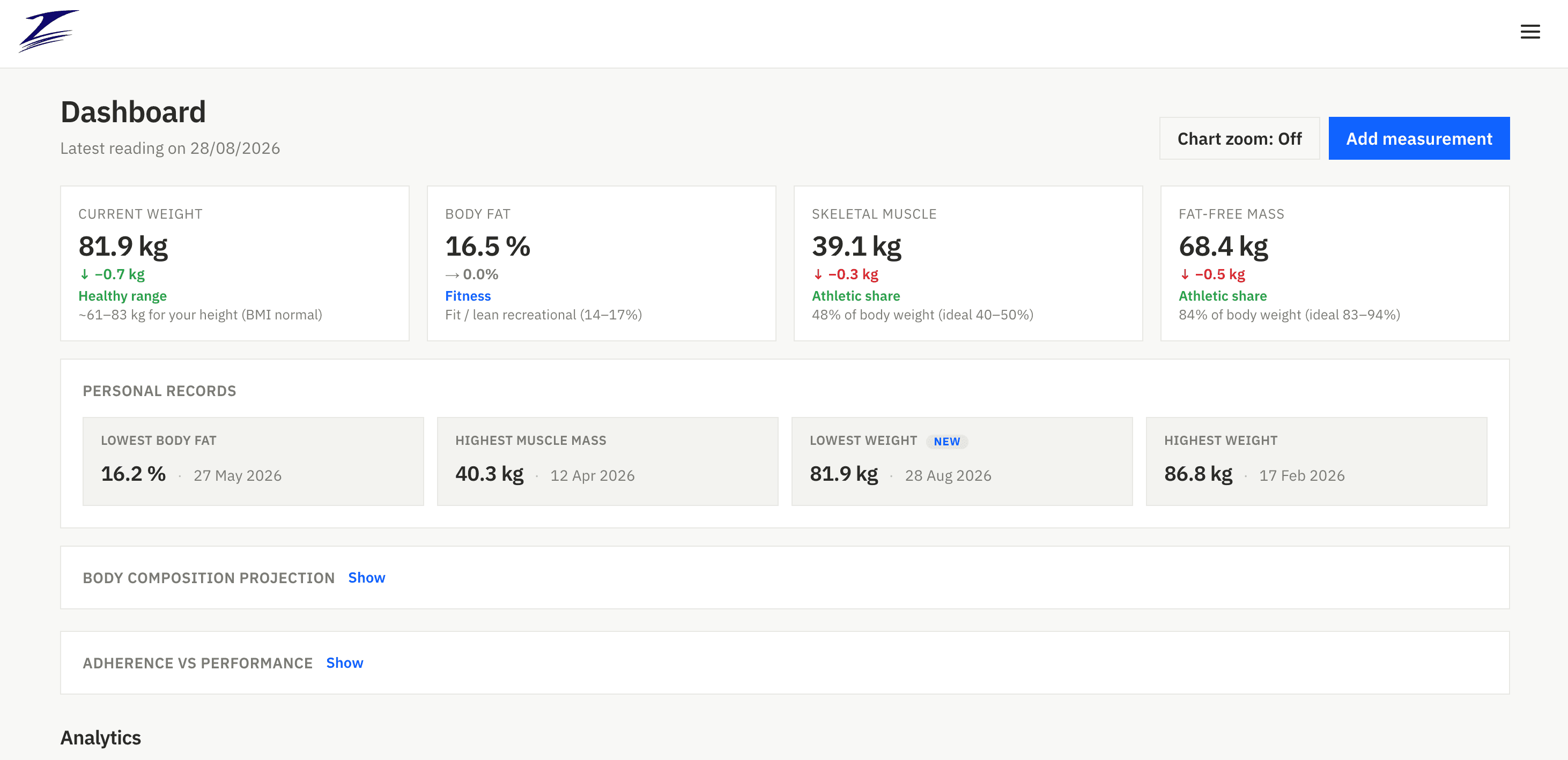
Task: Select the Current Weight 81.9 kg value
Action: (123, 246)
